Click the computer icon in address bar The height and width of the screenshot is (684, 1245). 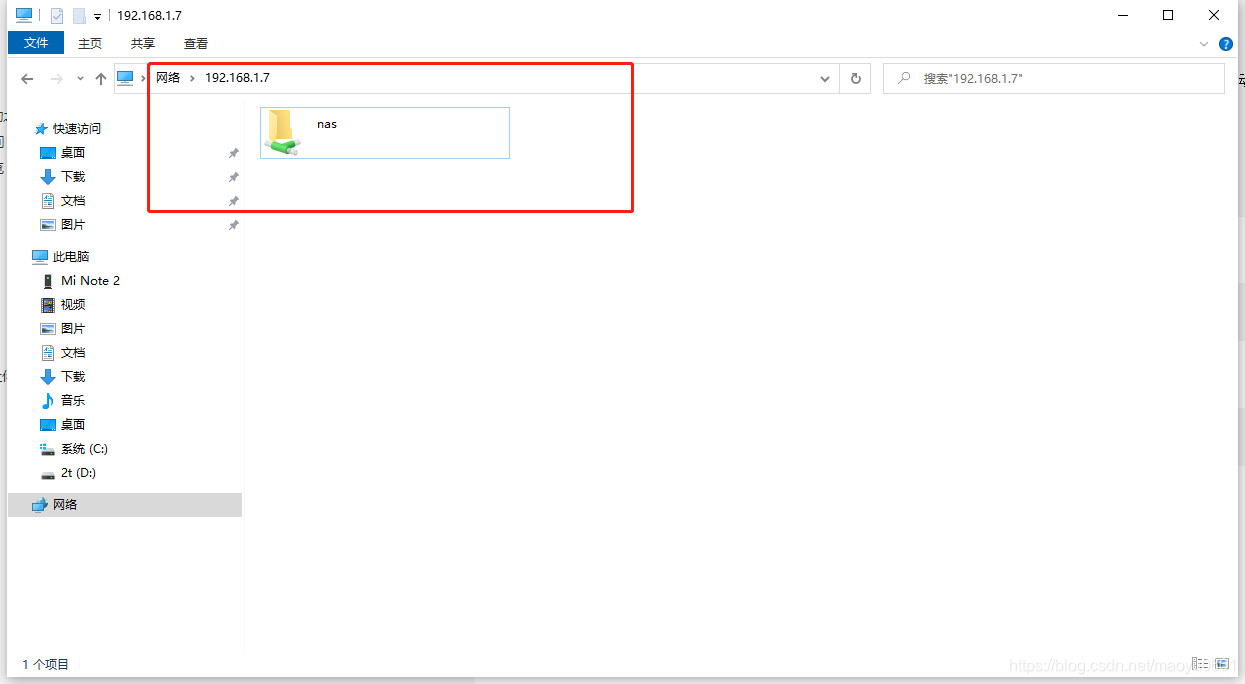coord(125,78)
